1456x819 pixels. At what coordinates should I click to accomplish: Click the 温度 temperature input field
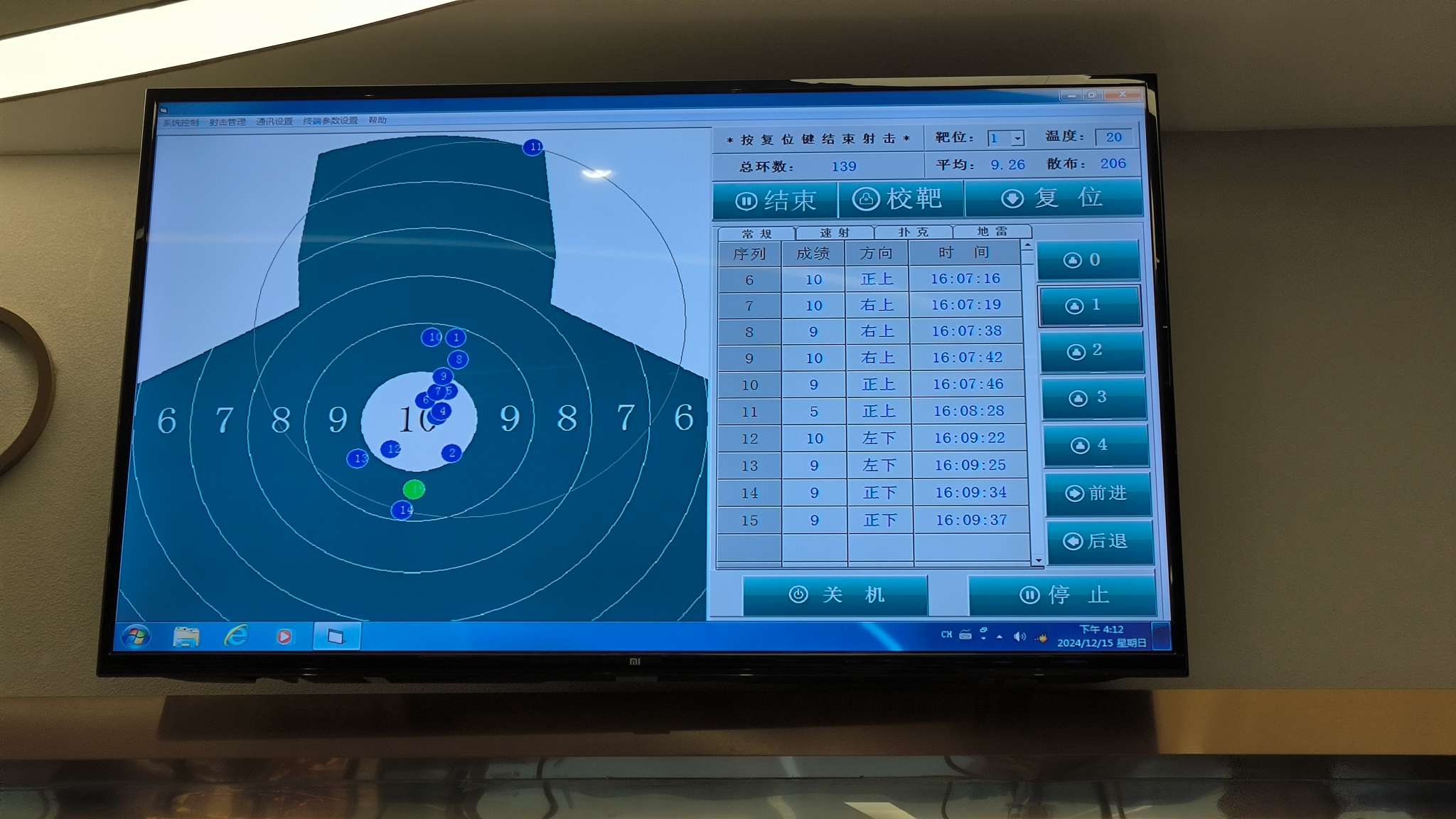point(1113,137)
